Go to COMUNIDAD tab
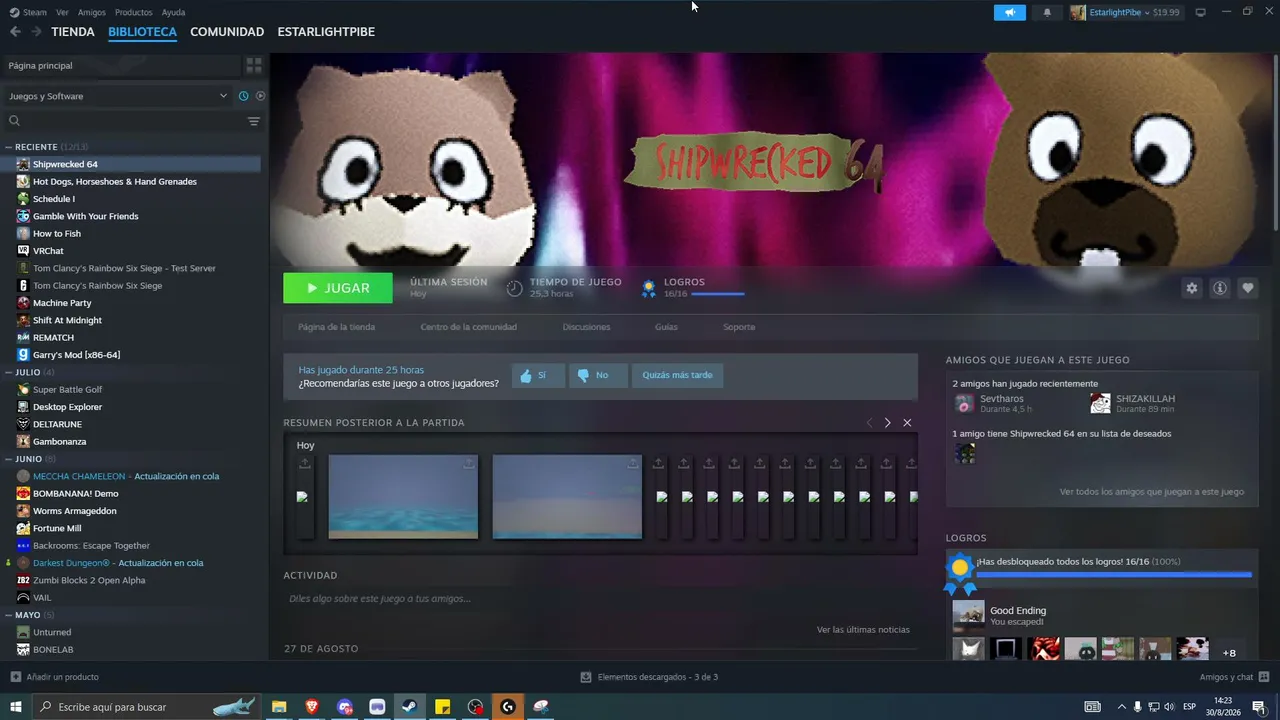The image size is (1280, 720). pyautogui.click(x=227, y=32)
